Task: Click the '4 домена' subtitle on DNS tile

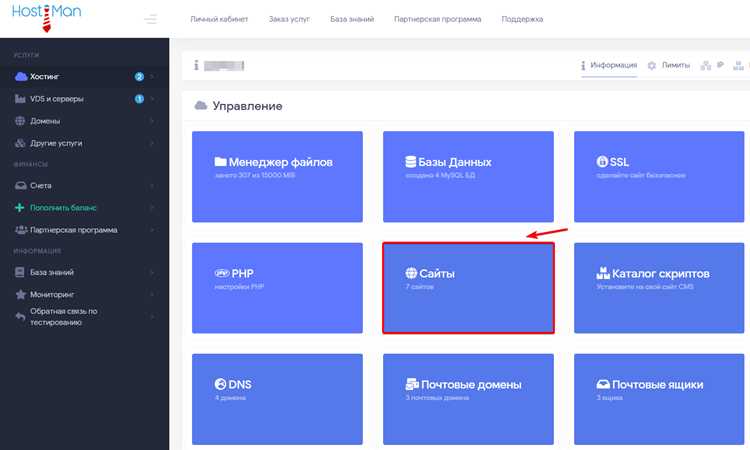Action: (230, 398)
